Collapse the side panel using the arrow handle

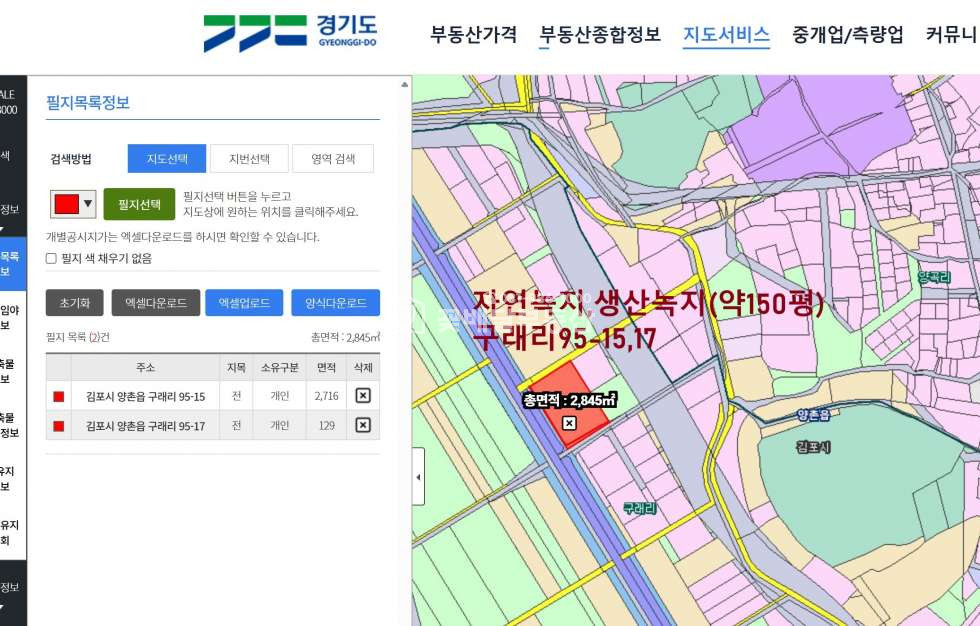click(x=418, y=476)
